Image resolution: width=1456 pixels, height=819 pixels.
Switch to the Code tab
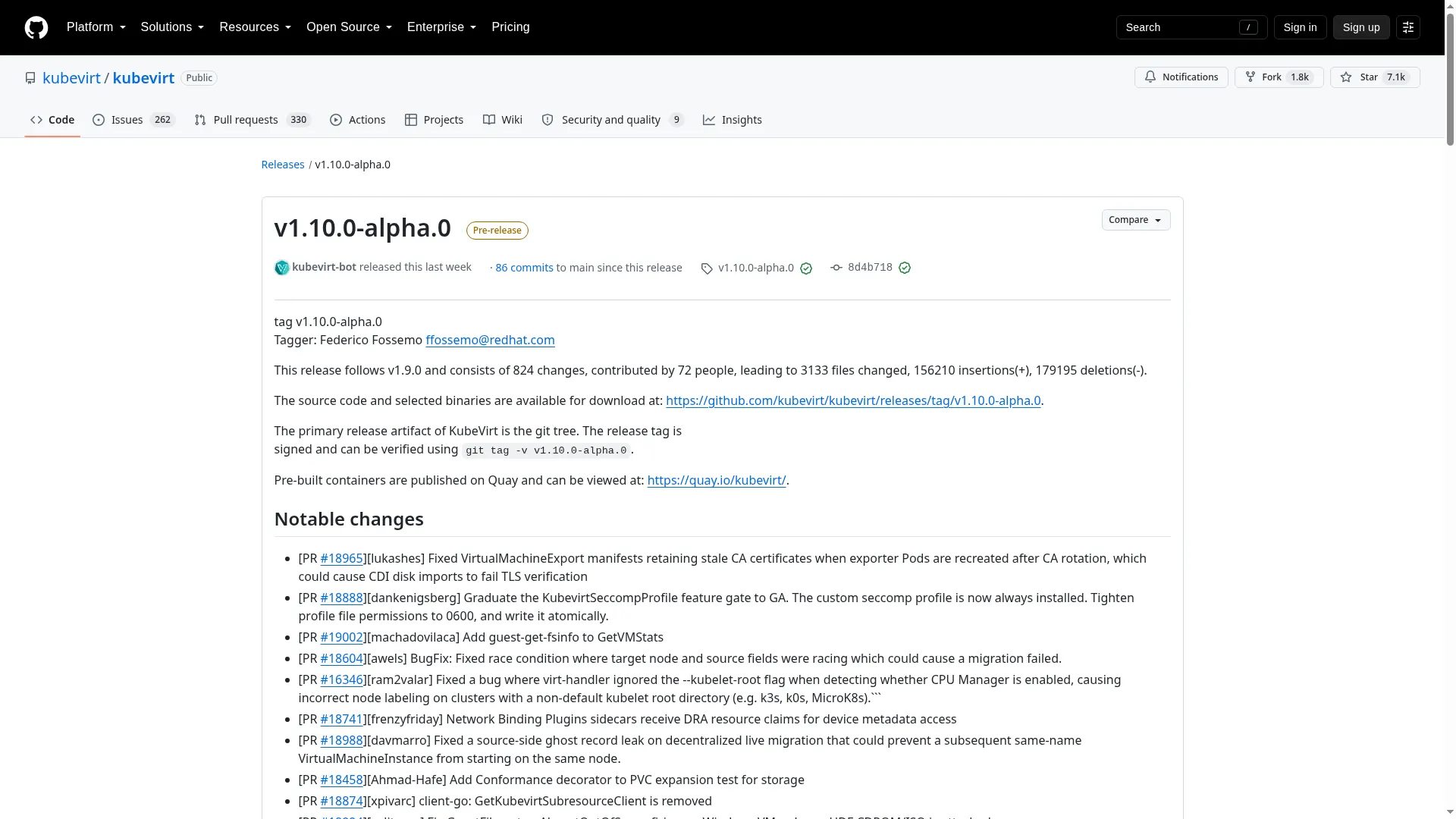tap(52, 120)
